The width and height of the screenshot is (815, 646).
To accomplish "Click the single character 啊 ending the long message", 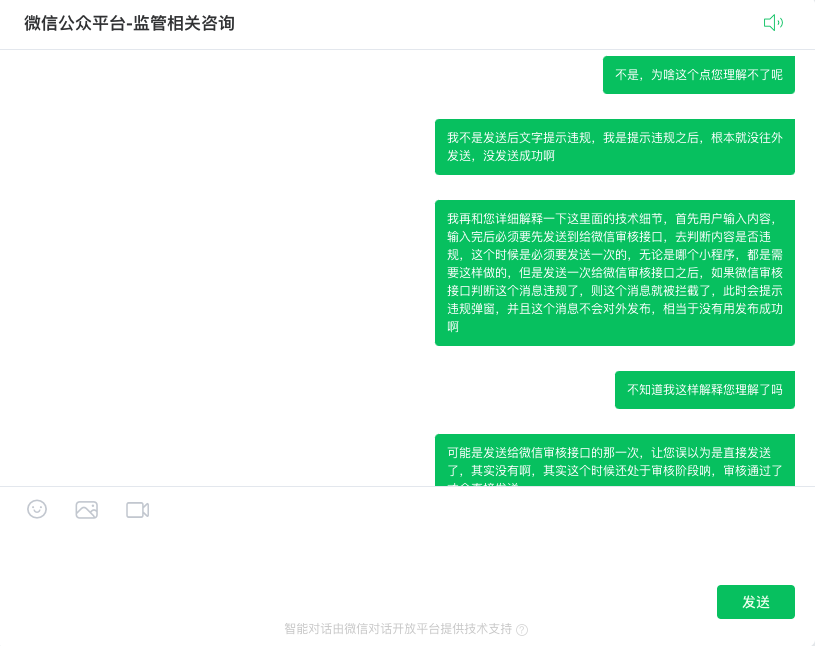I will [453, 327].
